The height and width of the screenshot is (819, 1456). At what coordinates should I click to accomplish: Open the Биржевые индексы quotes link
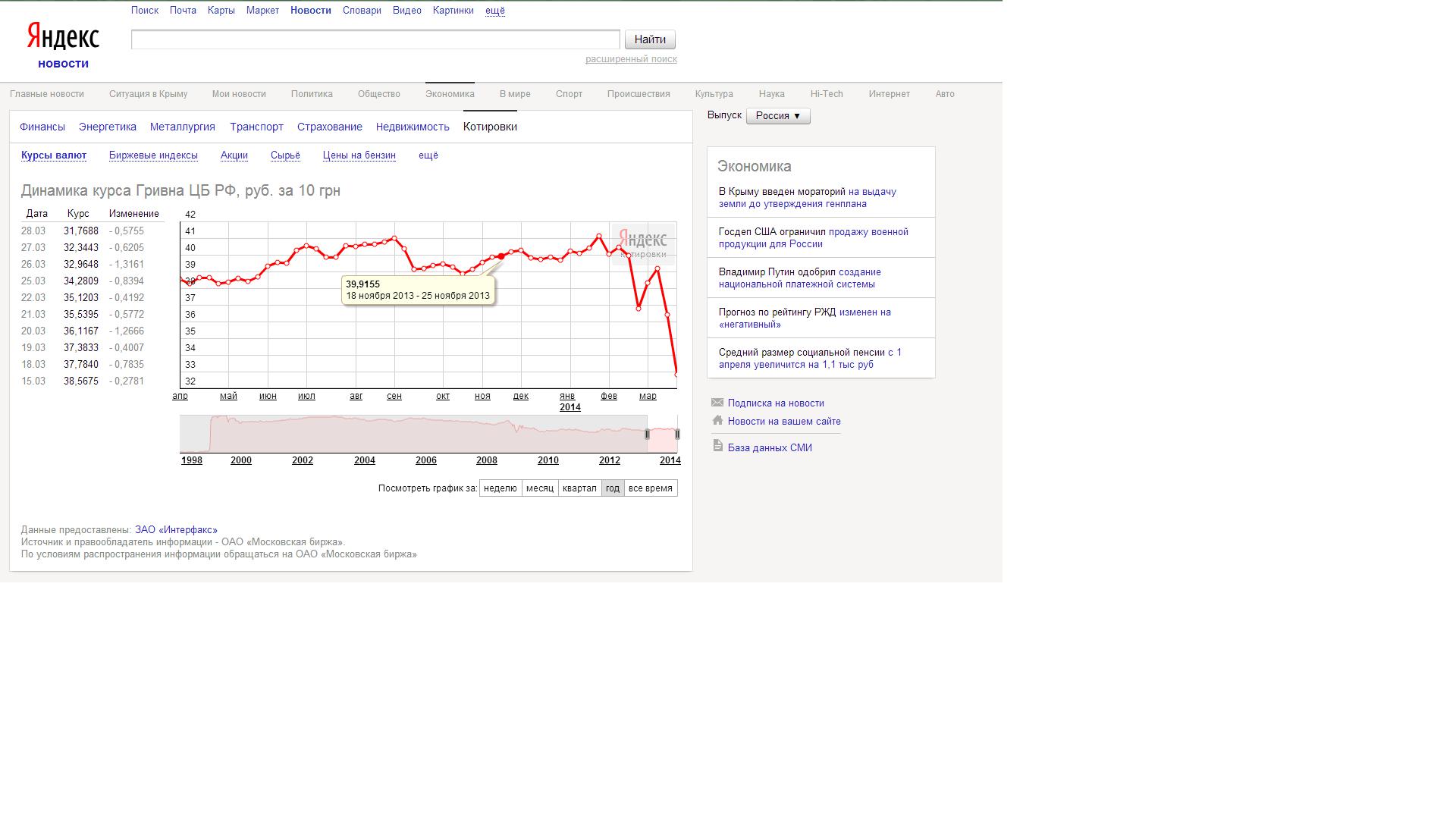[153, 155]
